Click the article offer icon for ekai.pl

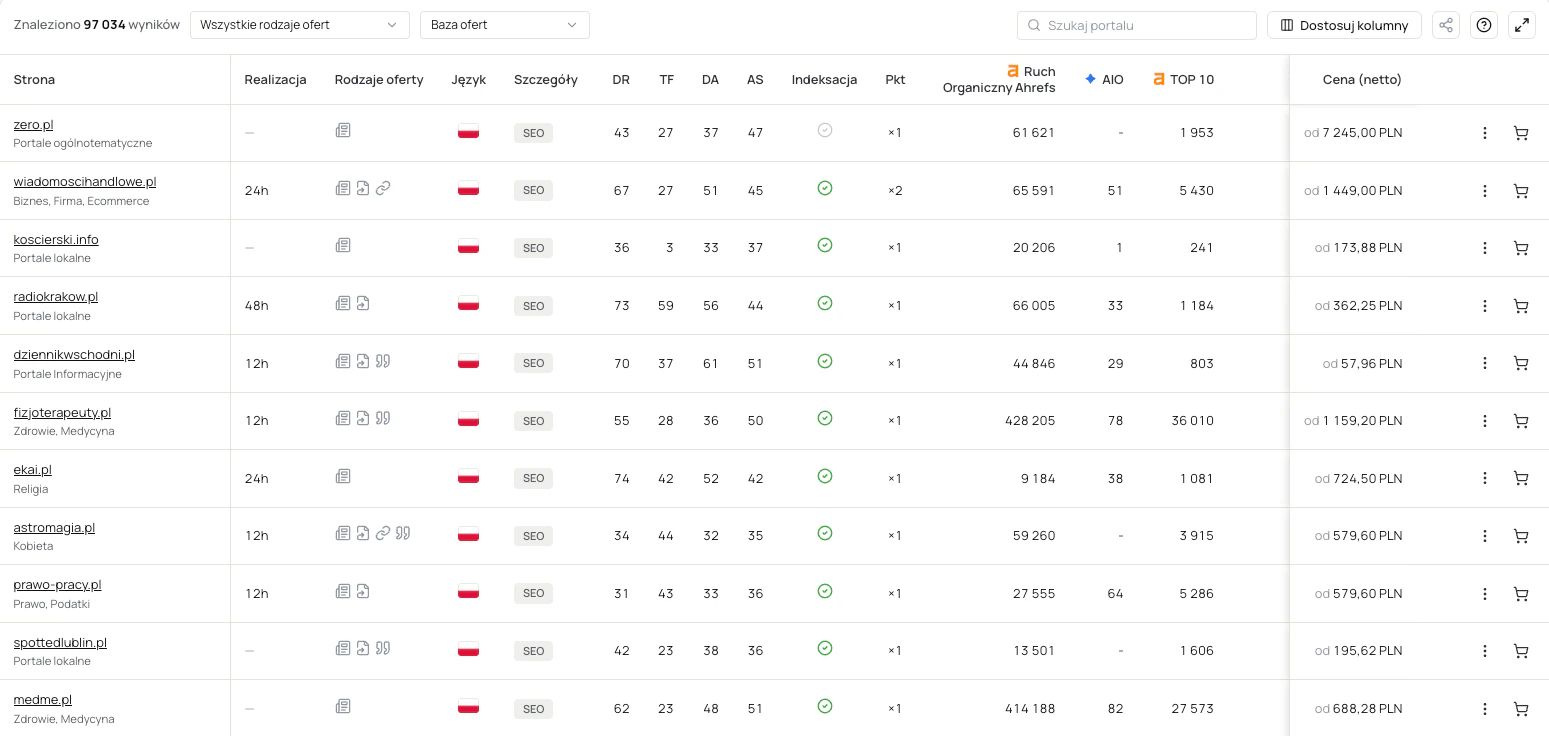[343, 476]
